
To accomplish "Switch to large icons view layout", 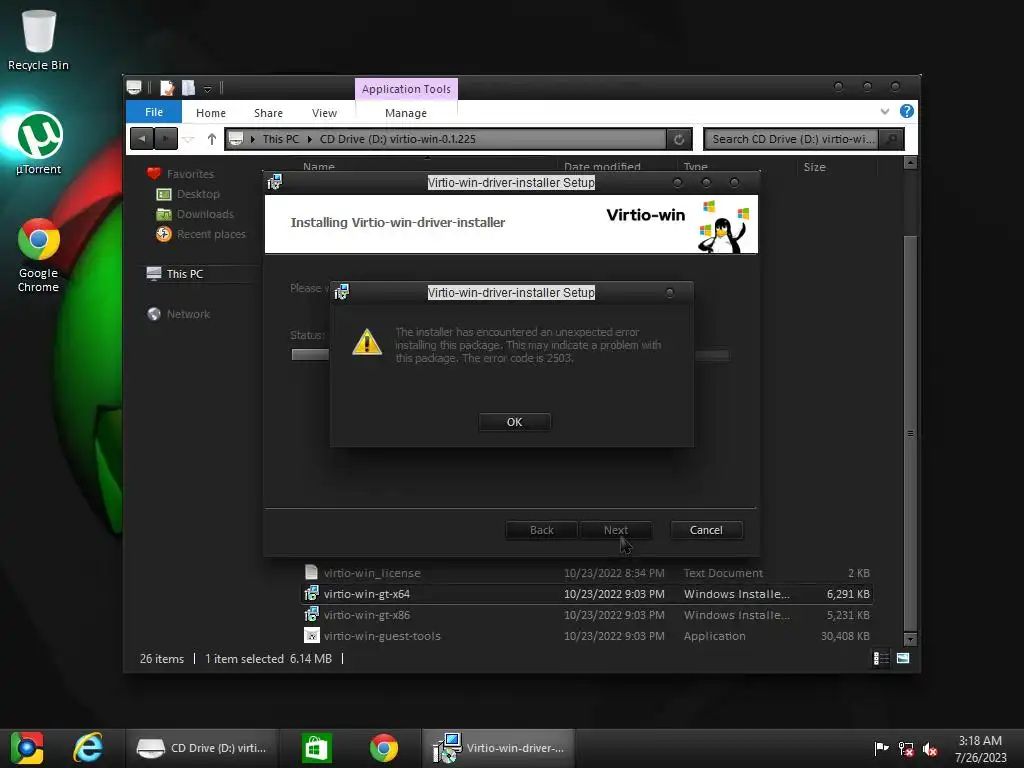I will pyautogui.click(x=903, y=658).
